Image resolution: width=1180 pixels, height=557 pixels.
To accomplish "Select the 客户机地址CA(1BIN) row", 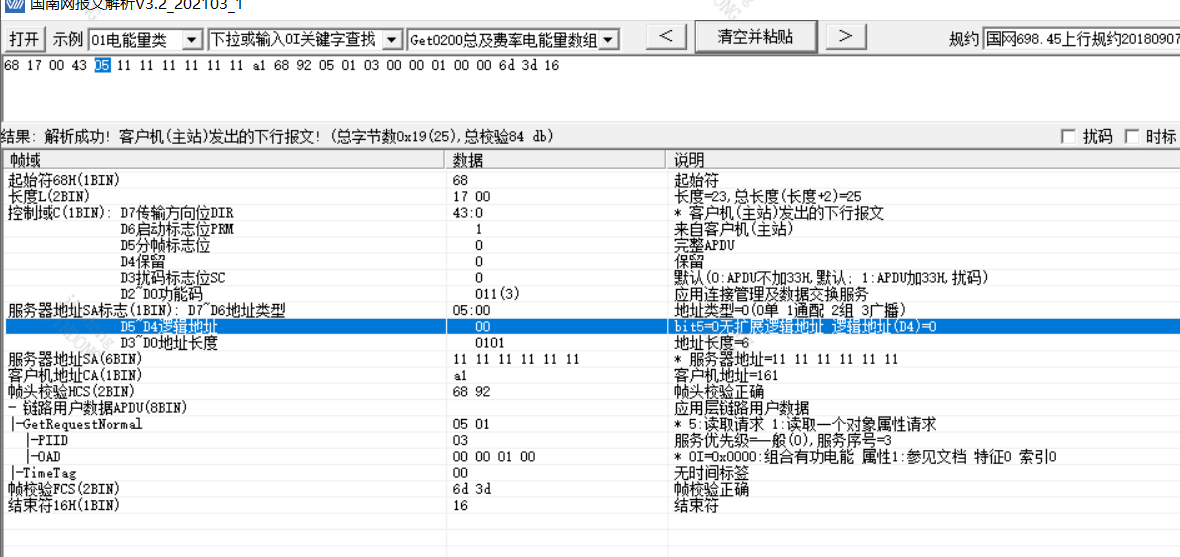I will coord(590,375).
